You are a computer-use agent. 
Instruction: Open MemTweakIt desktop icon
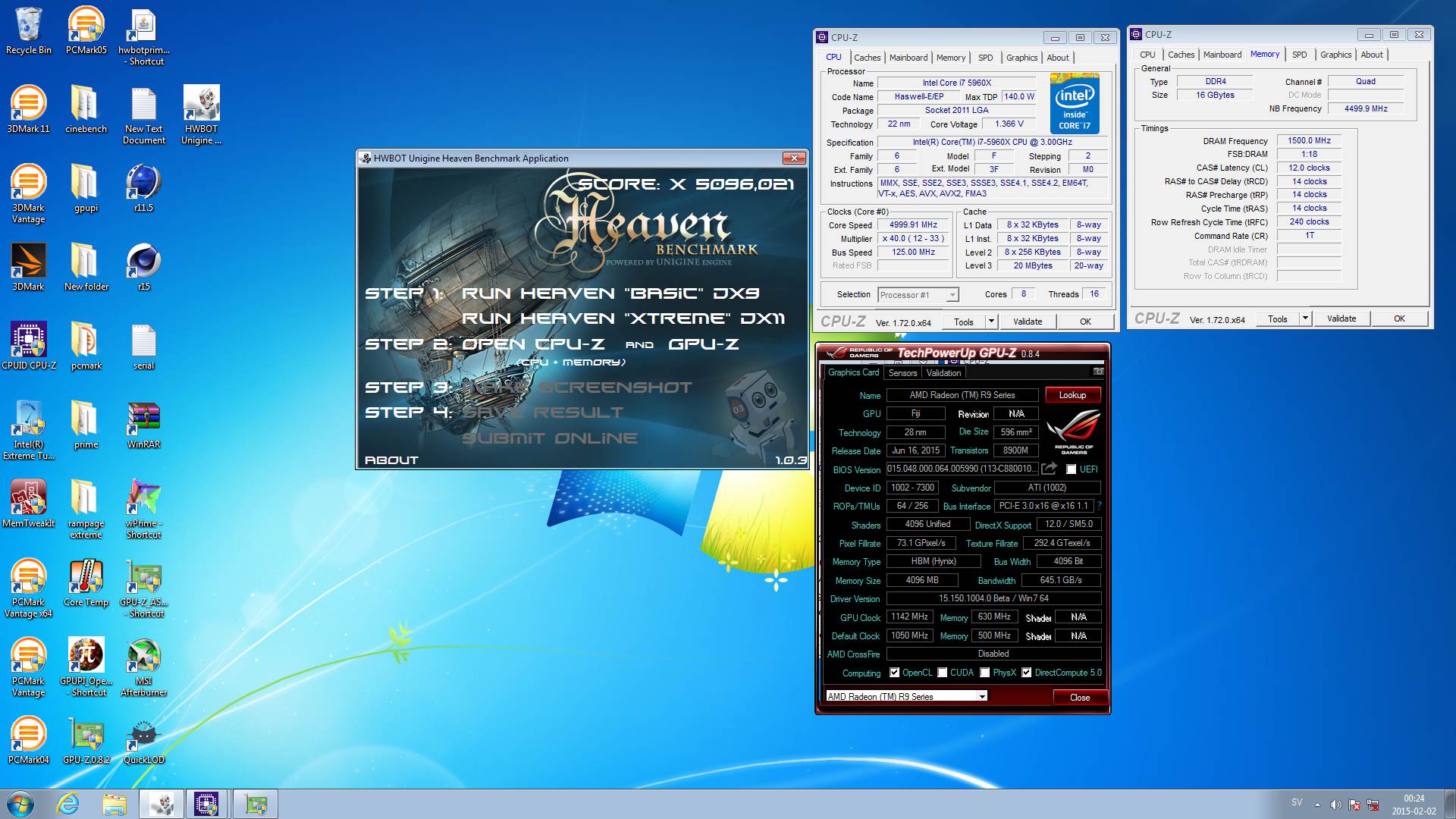coord(28,504)
